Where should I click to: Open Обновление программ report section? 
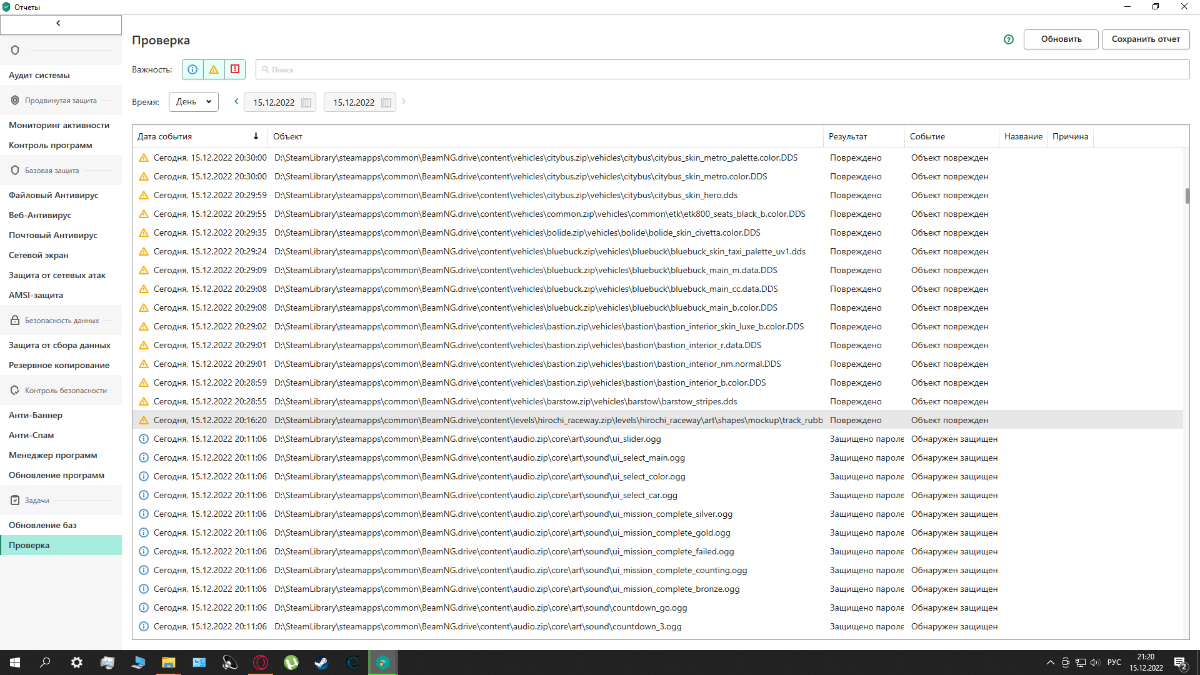(61, 475)
